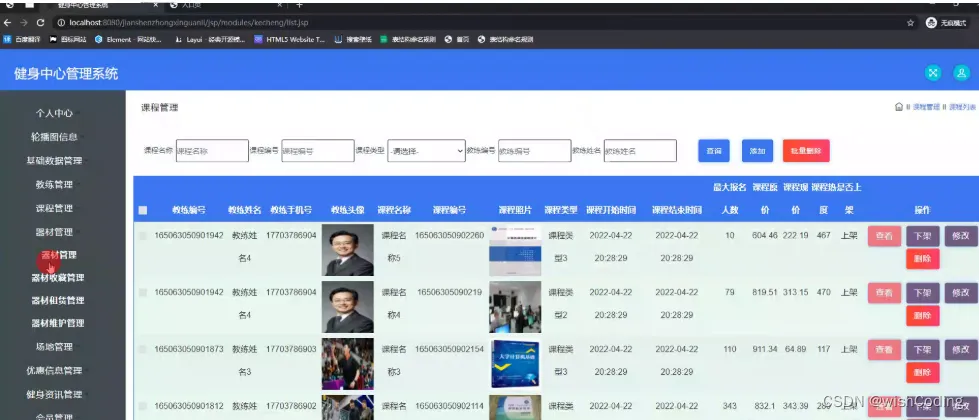The image size is (979, 420).
Task: Open the HTML5 Website bookmark
Action: [x=290, y=39]
